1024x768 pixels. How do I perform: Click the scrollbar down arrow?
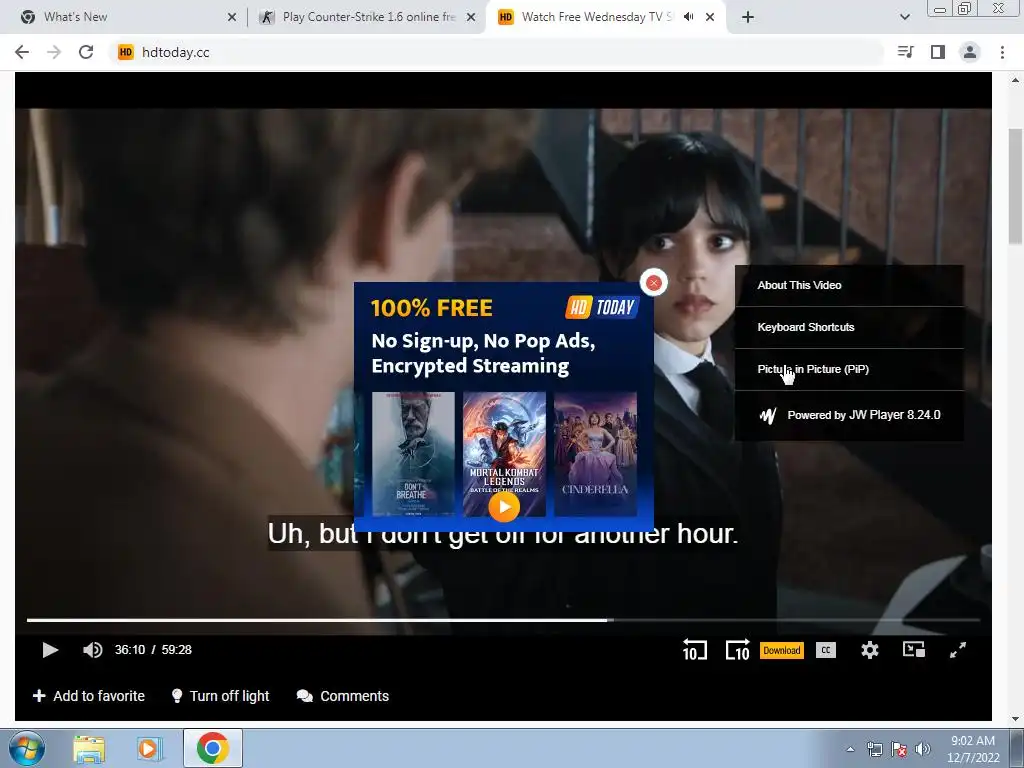click(x=1015, y=719)
